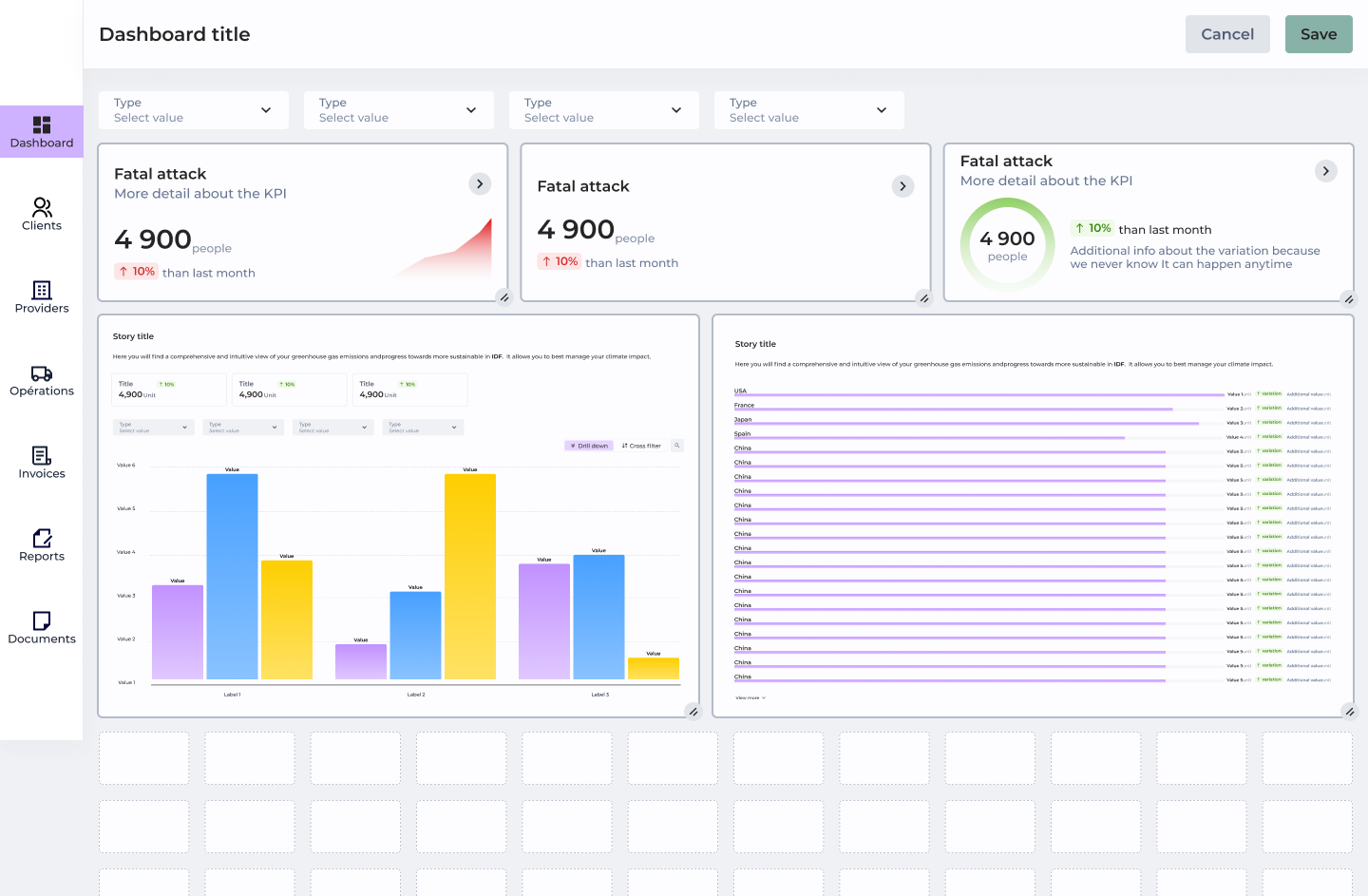Image resolution: width=1368 pixels, height=896 pixels.
Task: Select the purple bar in Label 3
Action: [x=544, y=621]
